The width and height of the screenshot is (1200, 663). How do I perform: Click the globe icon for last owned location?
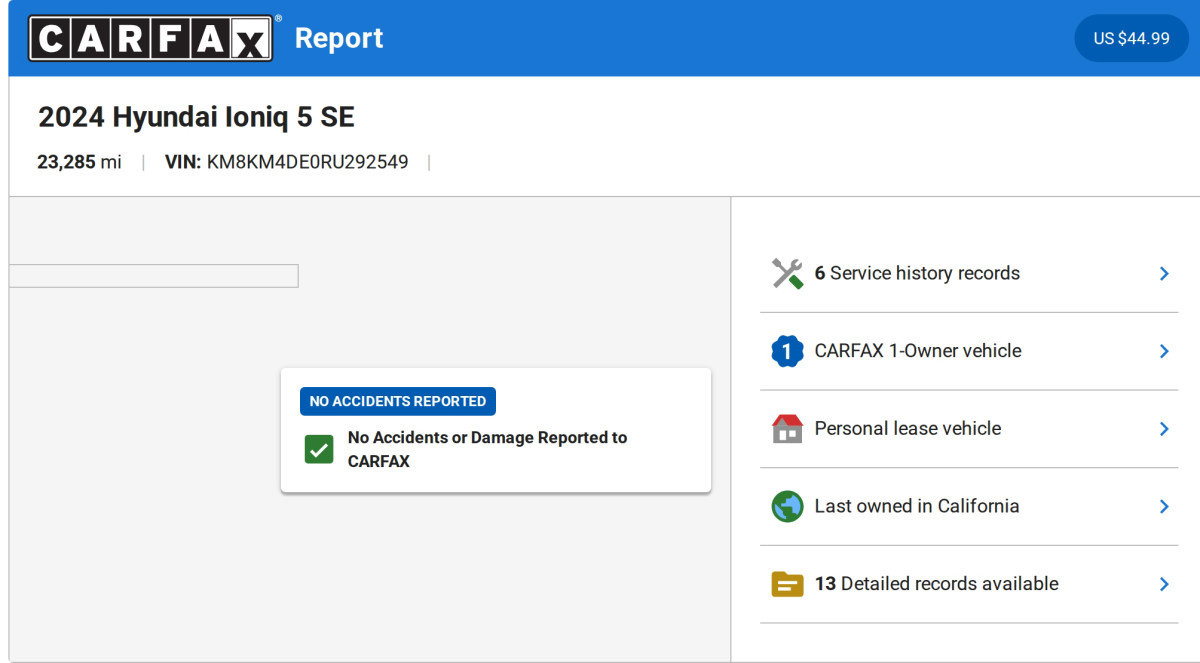tap(787, 506)
